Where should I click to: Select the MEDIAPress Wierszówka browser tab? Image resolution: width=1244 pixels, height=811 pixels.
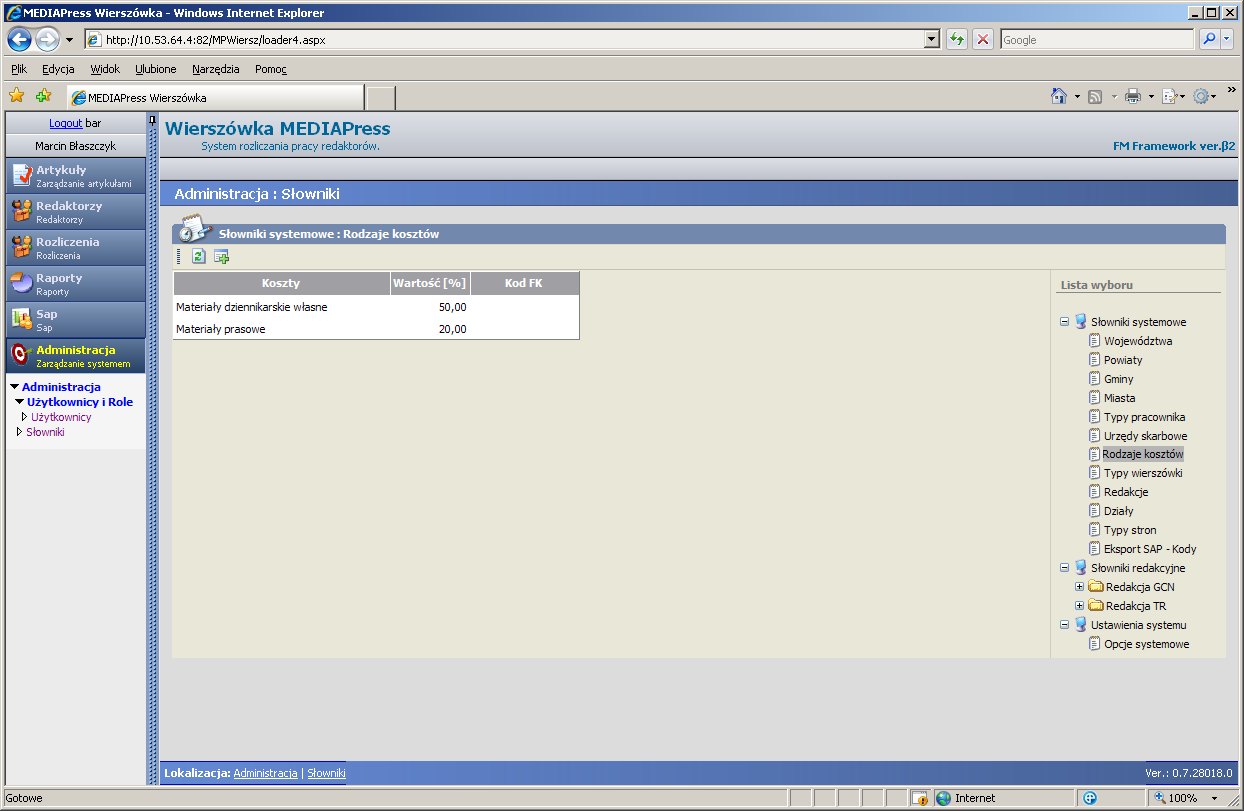[215, 98]
